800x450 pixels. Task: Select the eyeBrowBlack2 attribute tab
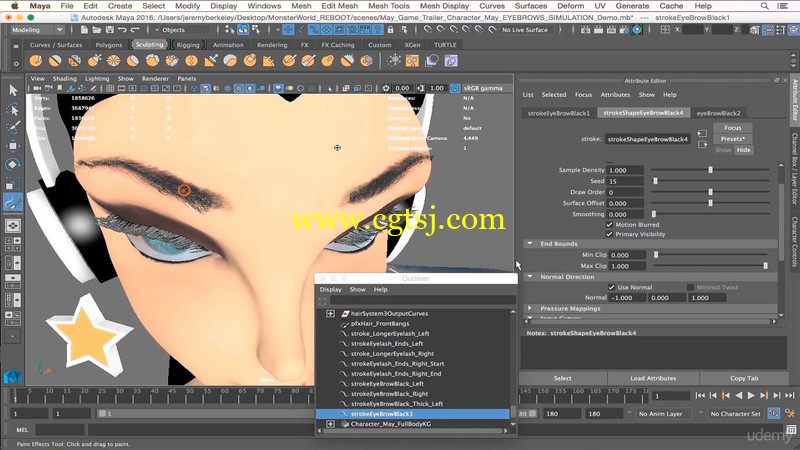click(x=718, y=113)
